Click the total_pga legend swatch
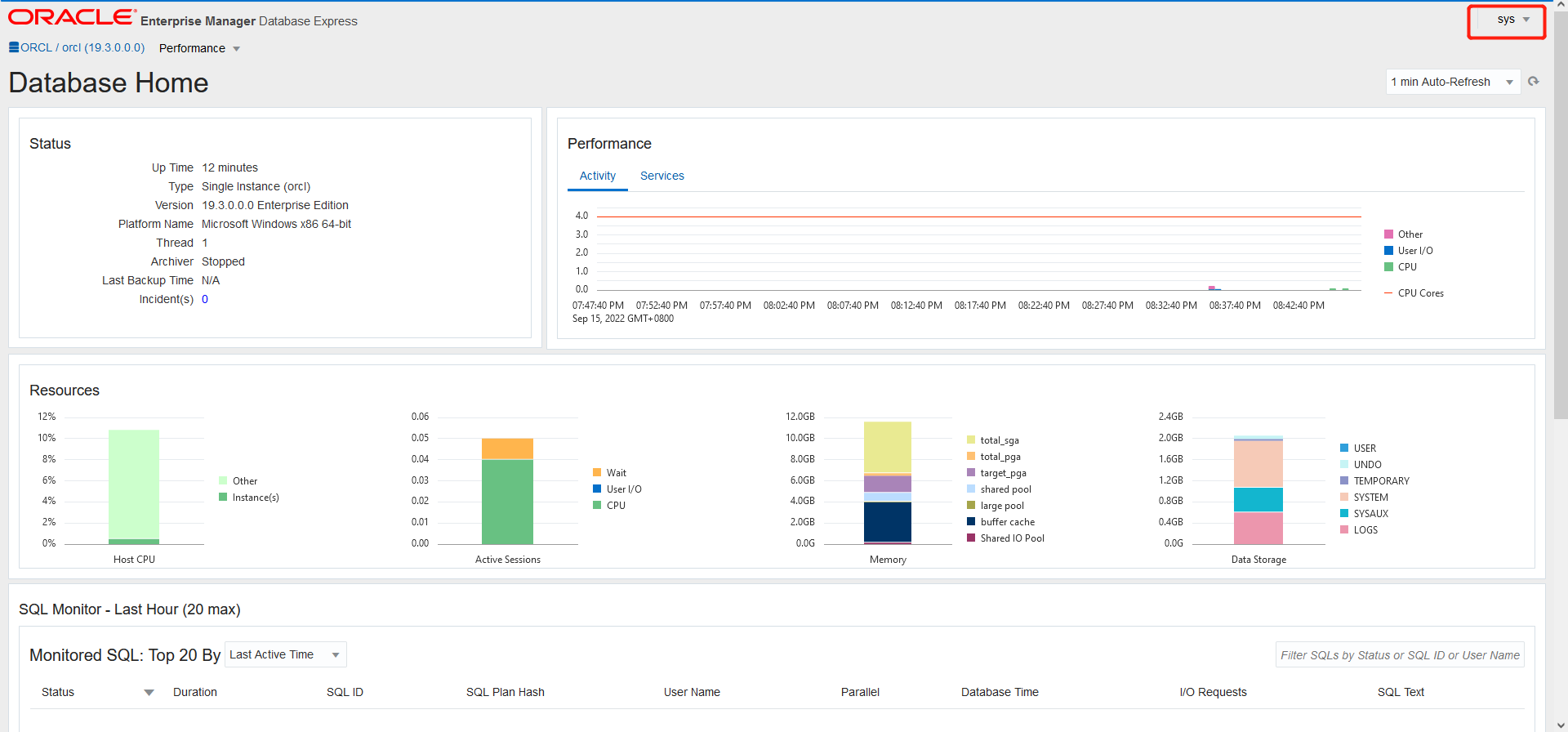This screenshot has width=1568, height=732. tap(971, 457)
